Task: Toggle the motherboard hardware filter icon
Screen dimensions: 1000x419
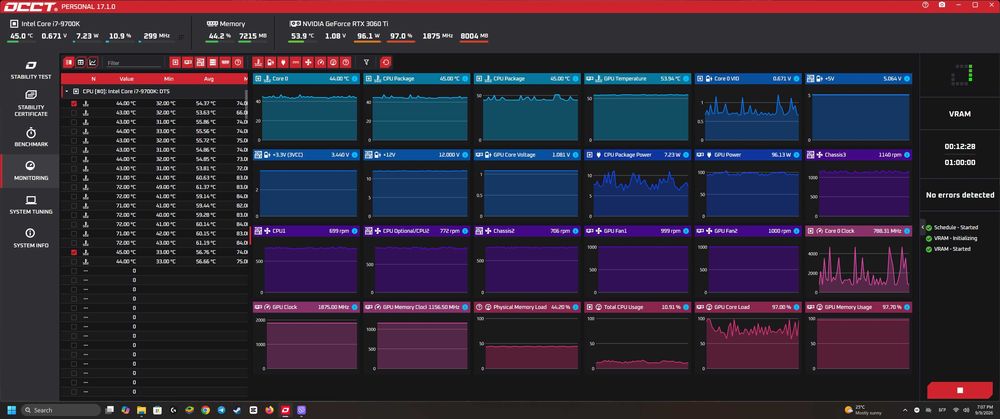Action: coord(200,62)
